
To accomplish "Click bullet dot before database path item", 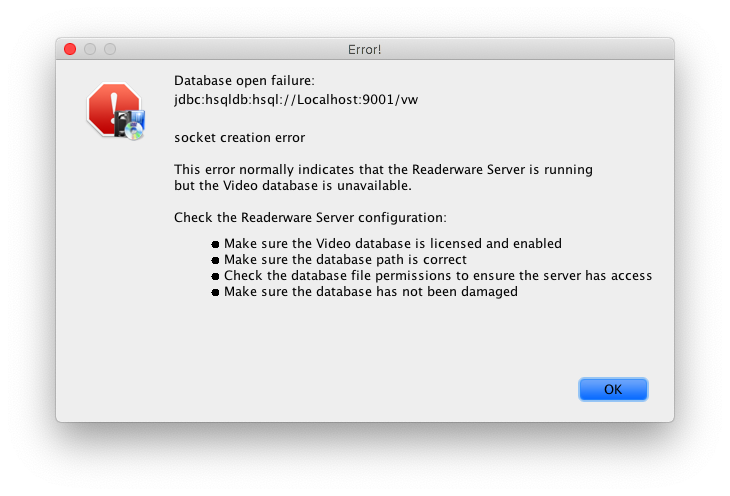I will coord(215,260).
